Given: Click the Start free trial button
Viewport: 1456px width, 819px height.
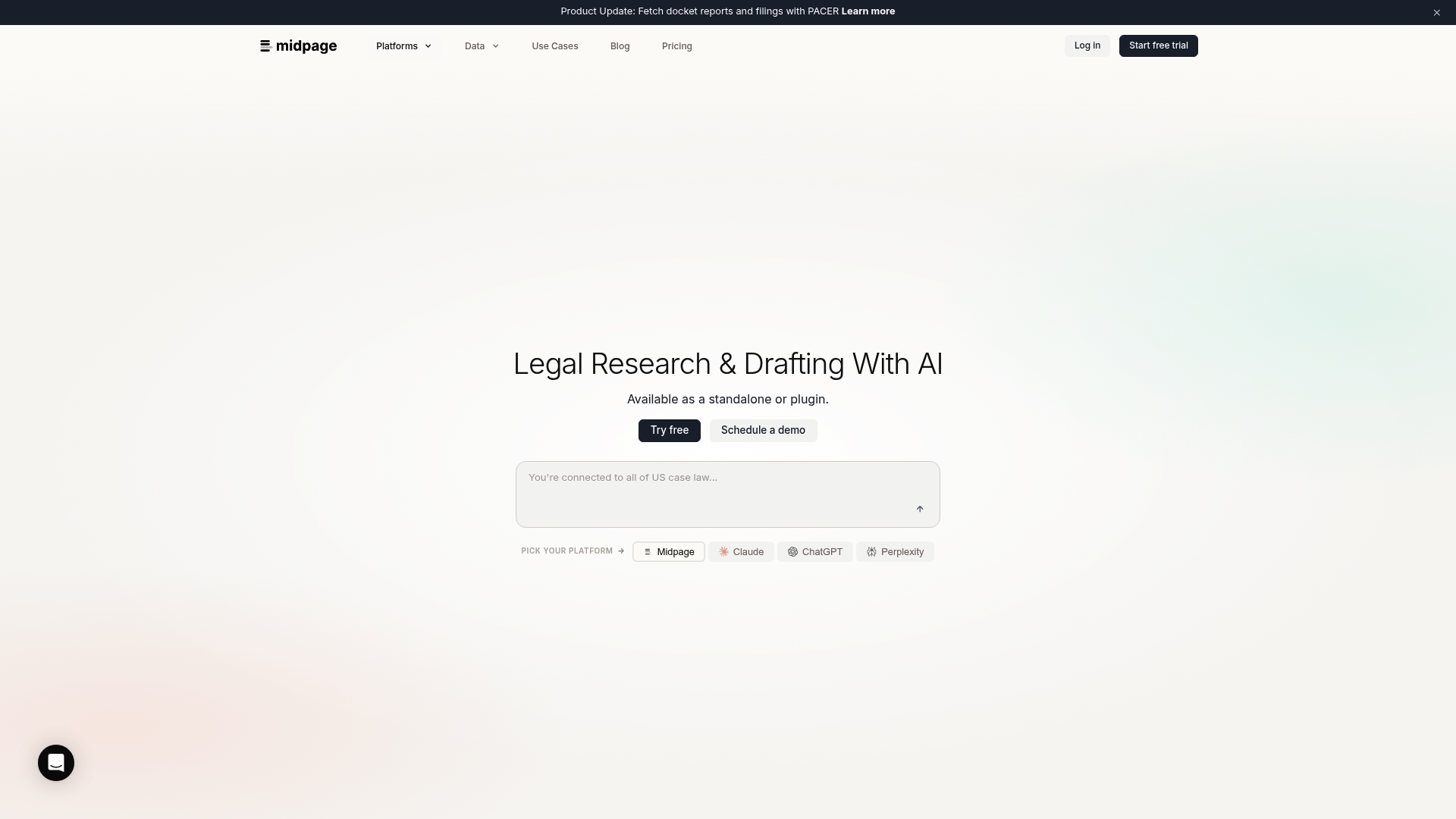Looking at the screenshot, I should 1158,46.
